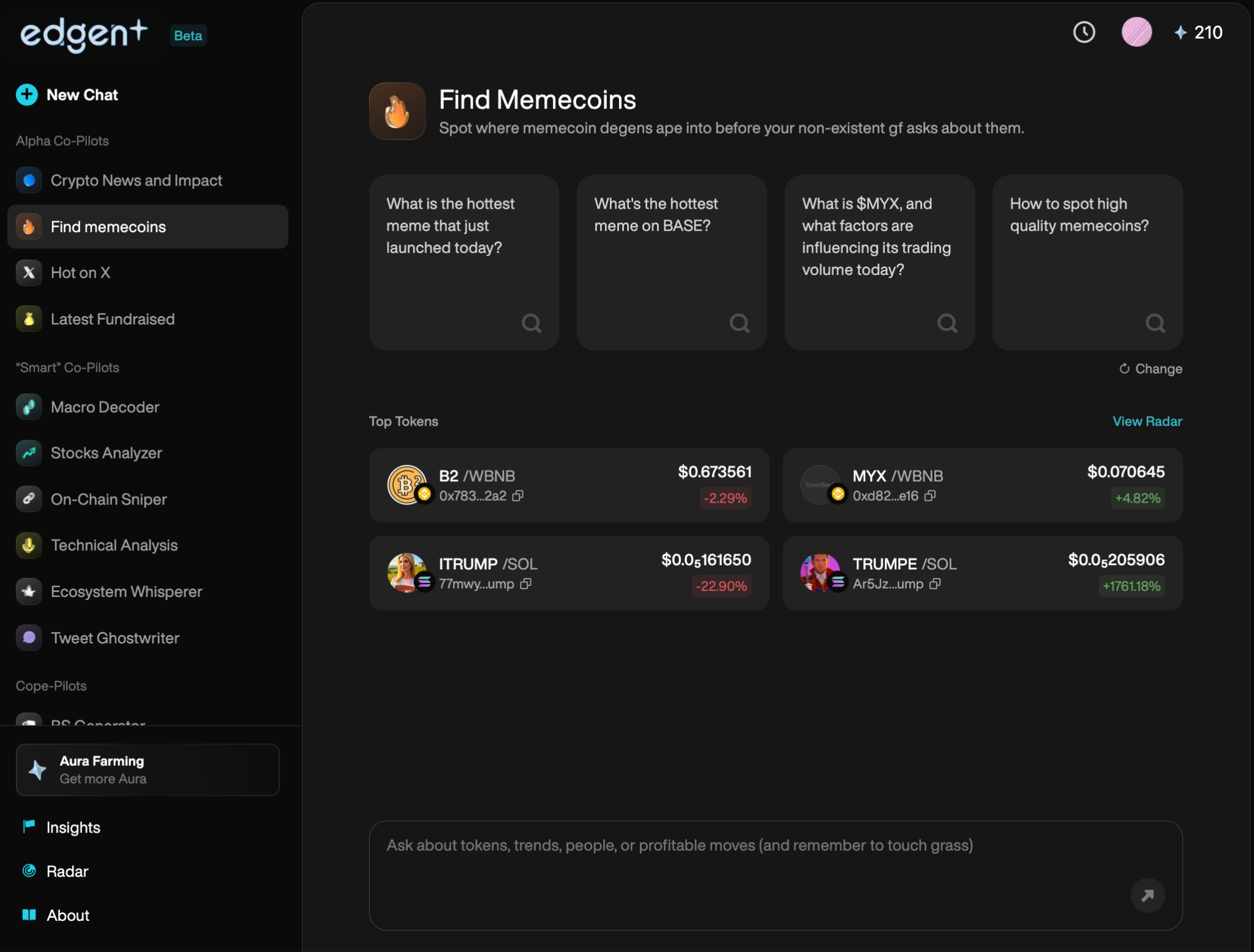Copy the ITRUMP token address
Image resolution: width=1254 pixels, height=952 pixels.
pos(525,583)
